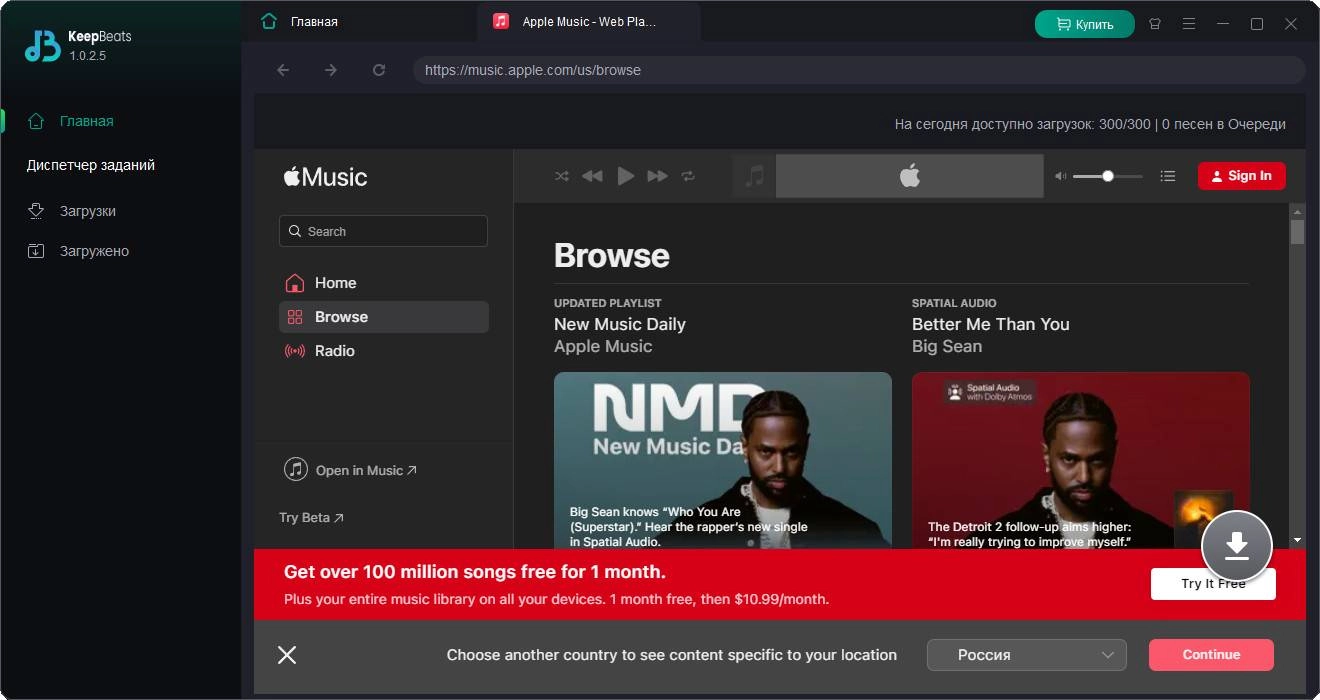The image size is (1320, 700).
Task: Click the Apple Music Search field
Action: click(383, 231)
